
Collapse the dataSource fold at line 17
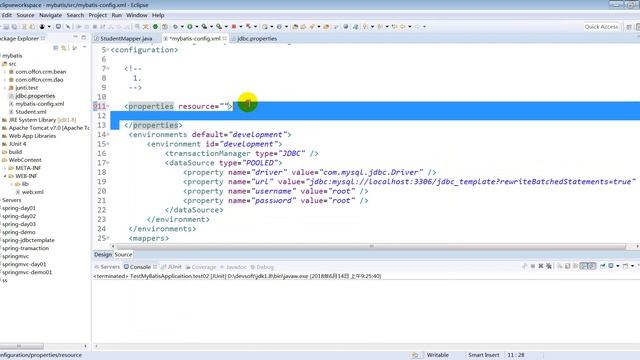108,162
